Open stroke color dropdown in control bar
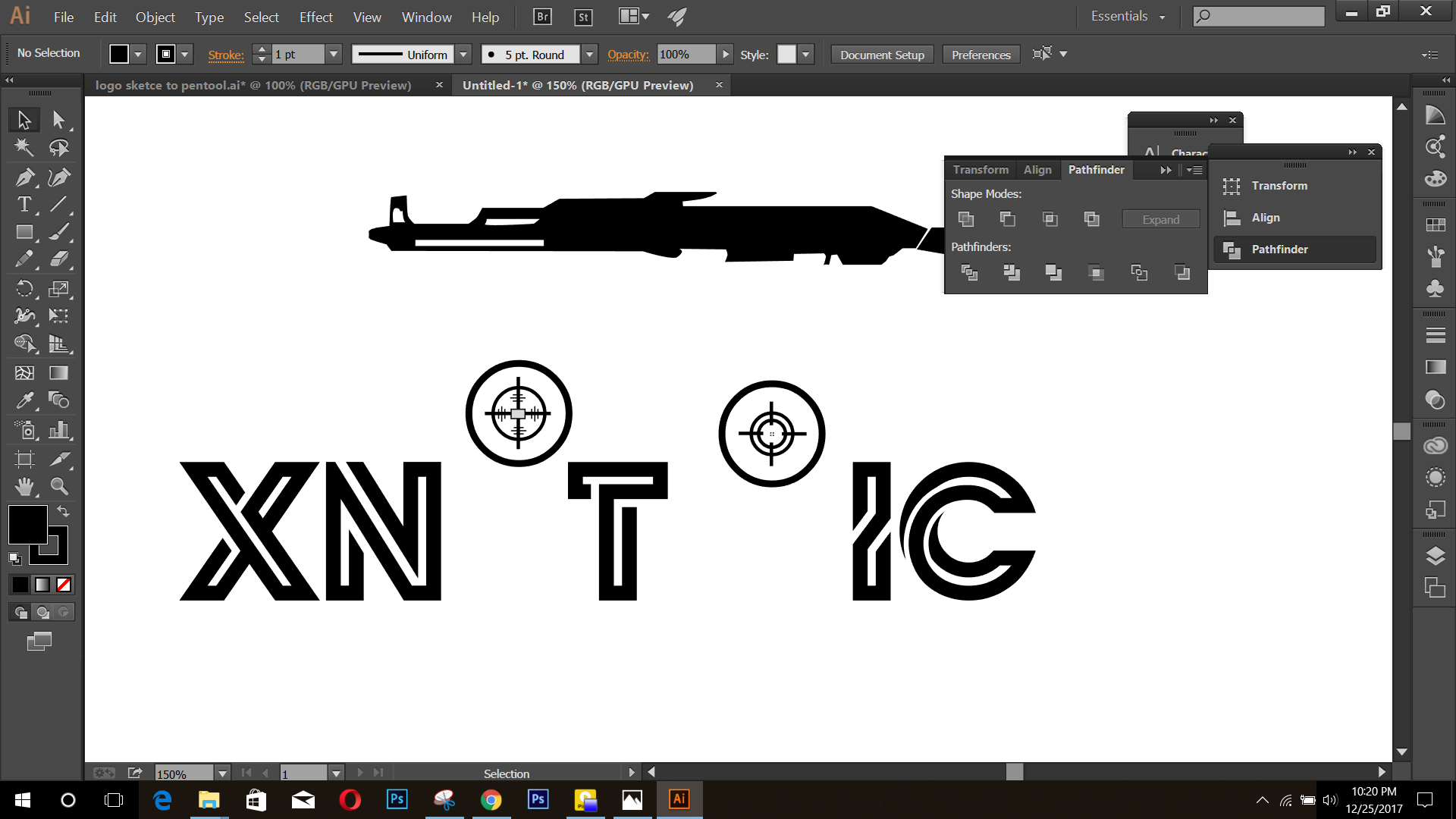 click(184, 55)
